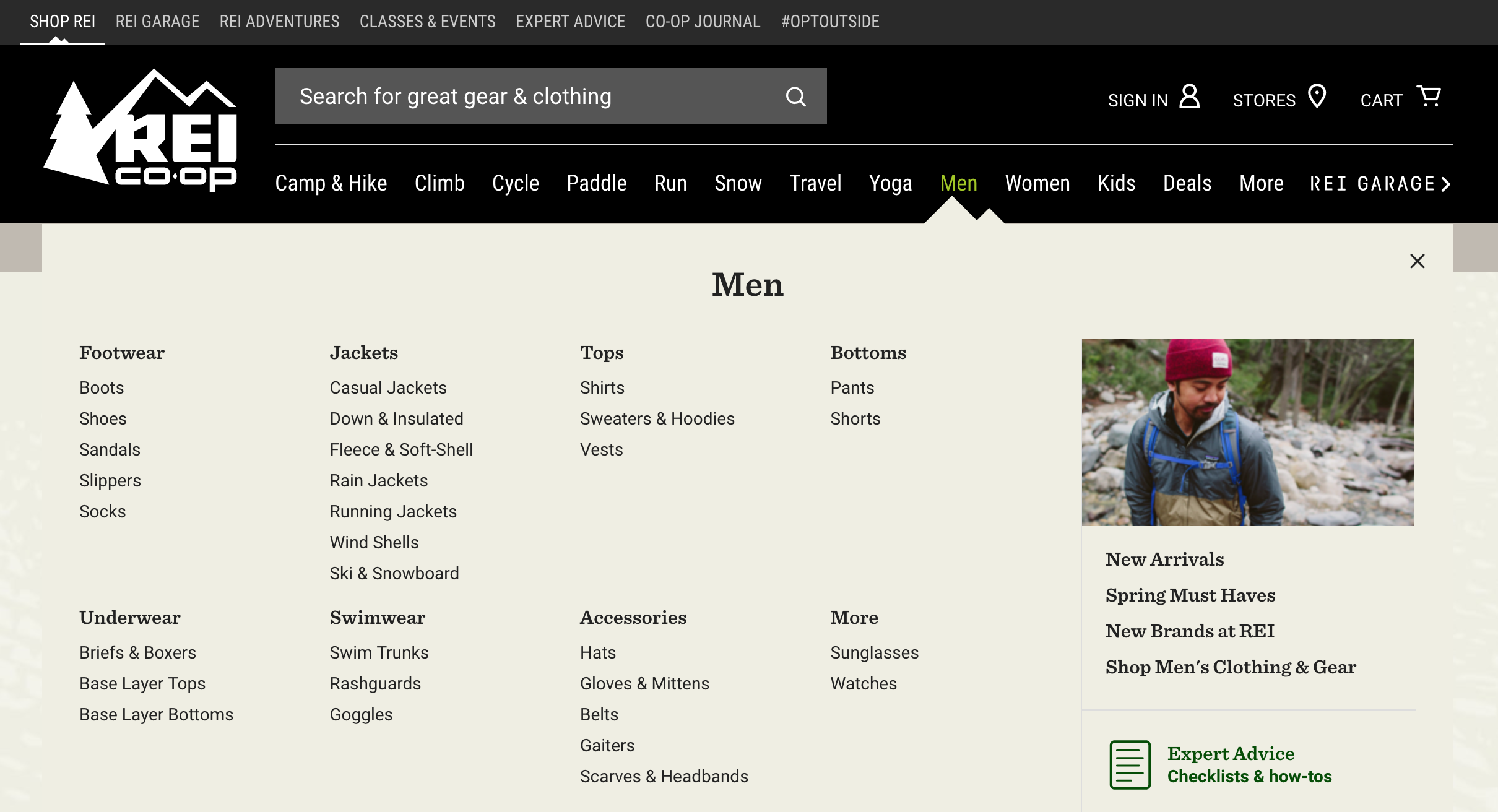Open Co-op Journal tab

point(703,22)
